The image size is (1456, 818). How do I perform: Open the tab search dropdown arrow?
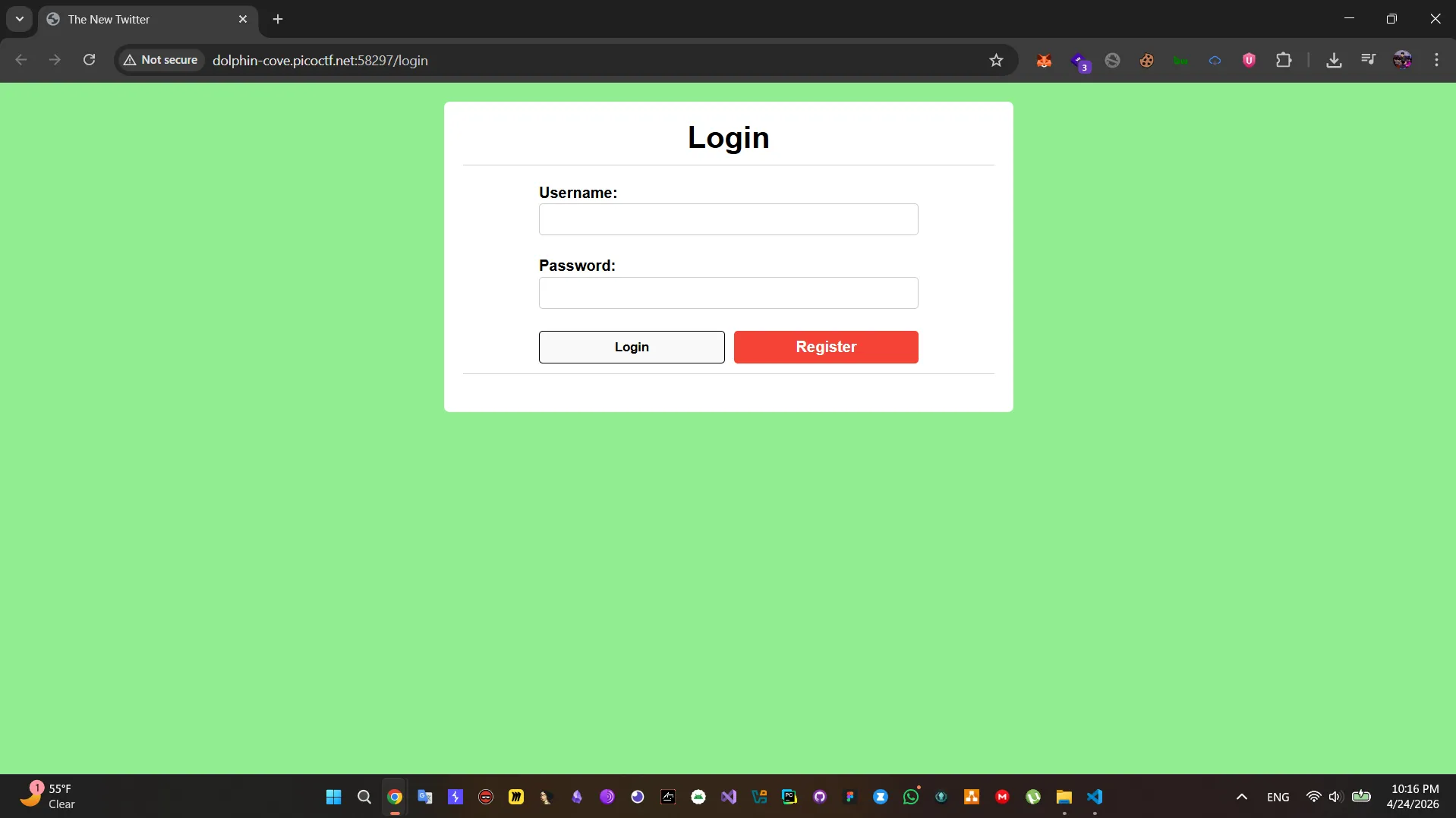(x=20, y=19)
